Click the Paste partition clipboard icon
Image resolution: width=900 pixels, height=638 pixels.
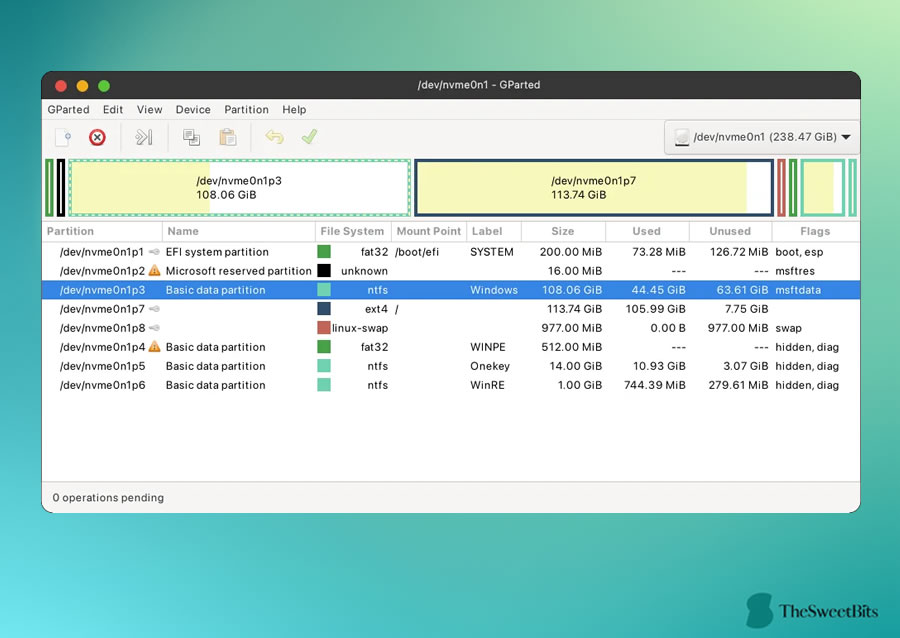coord(228,137)
